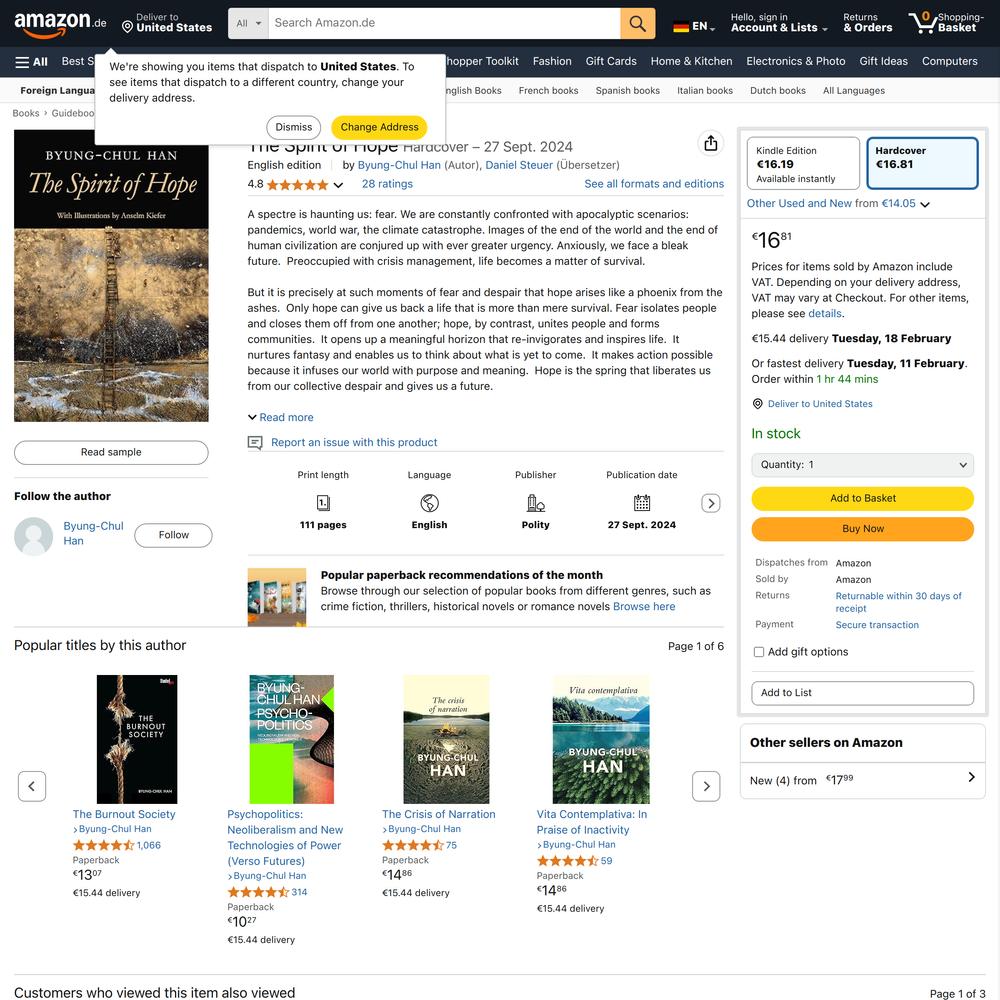
Task: Dismiss the delivery address popup
Action: click(293, 128)
